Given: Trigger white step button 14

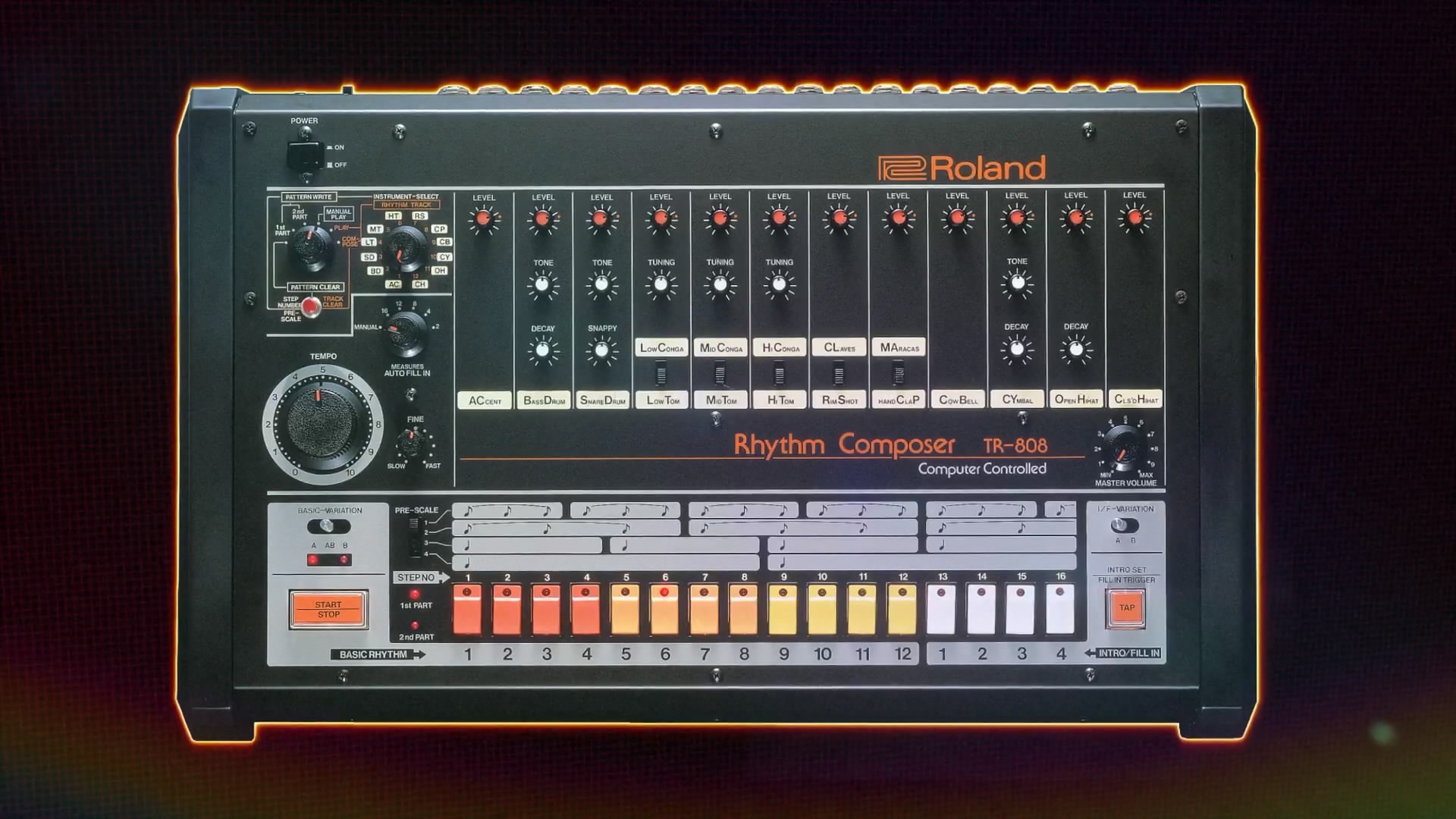Looking at the screenshot, I should [x=981, y=609].
